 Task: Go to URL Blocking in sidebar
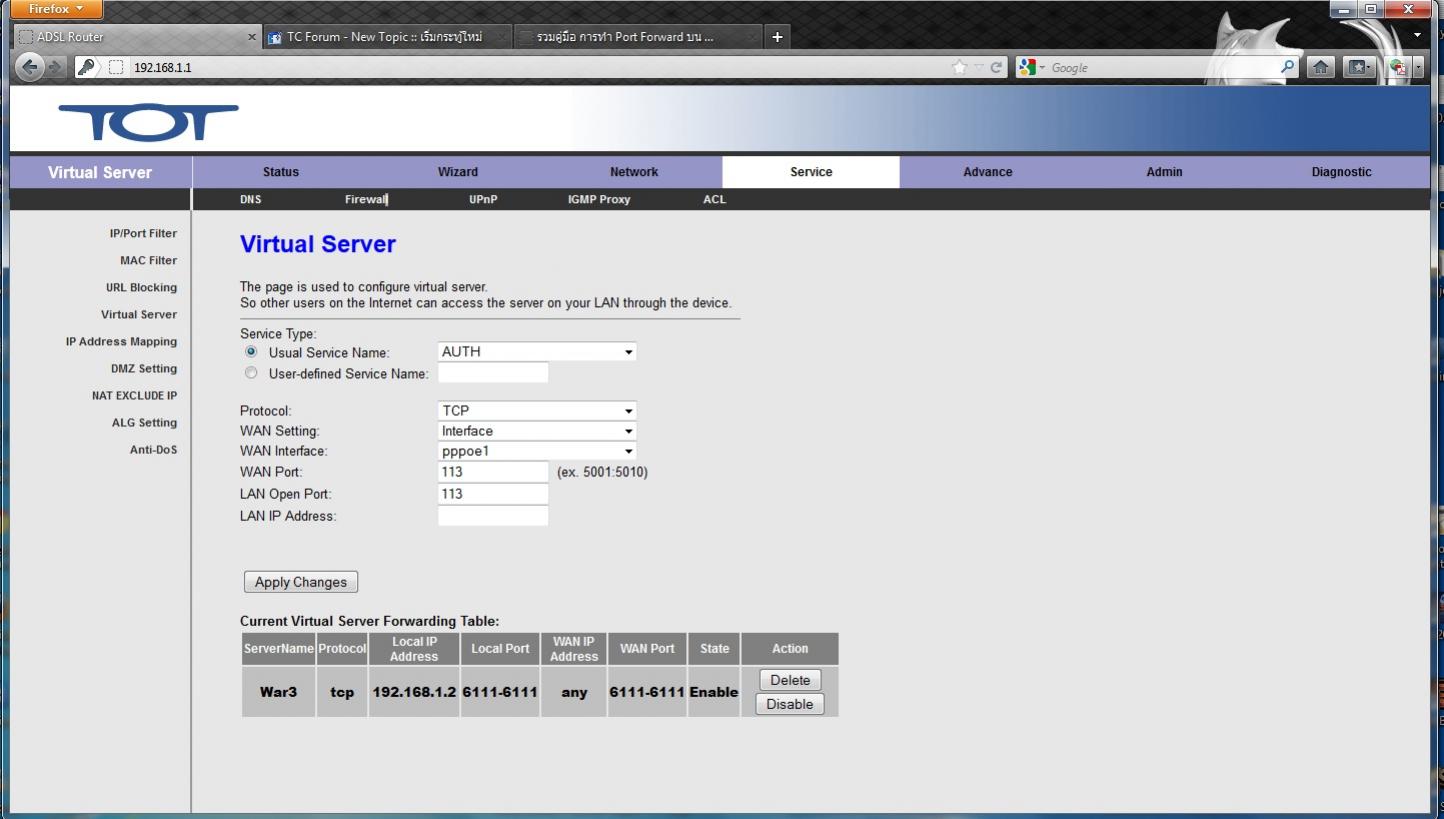(x=141, y=287)
